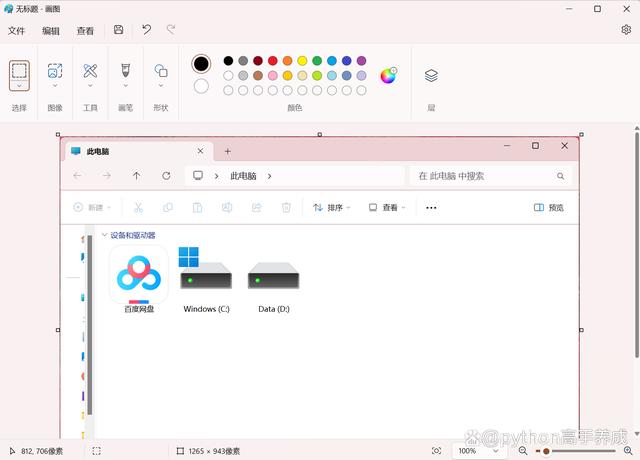Viewport: 640px width, 460px height.
Task: Click the Save icon in Paint
Action: tap(118, 29)
